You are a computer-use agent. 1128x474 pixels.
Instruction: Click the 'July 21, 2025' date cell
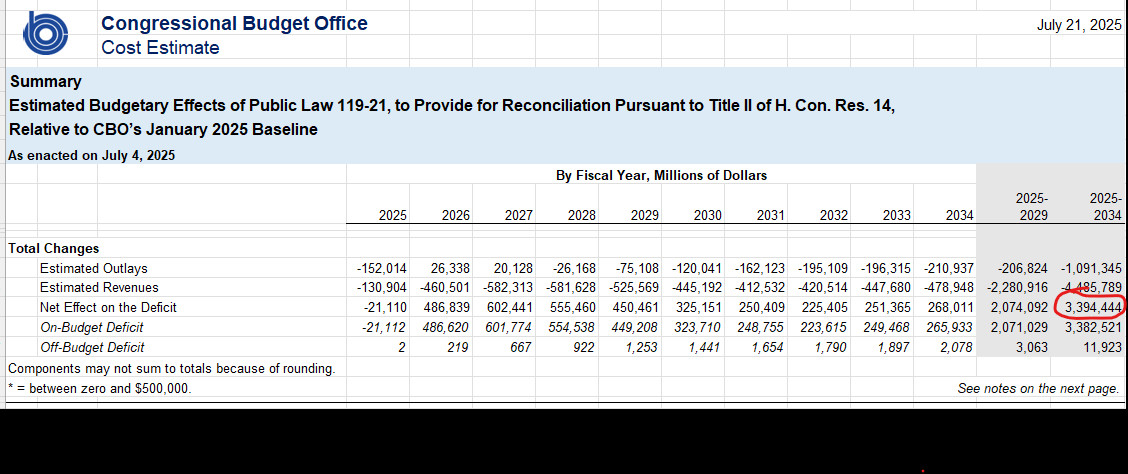click(x=1078, y=25)
